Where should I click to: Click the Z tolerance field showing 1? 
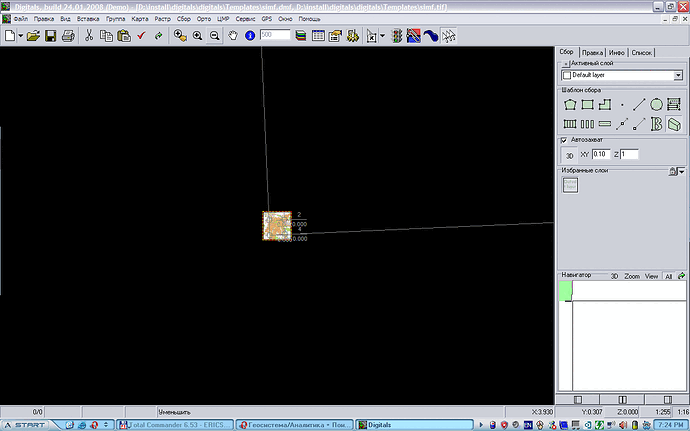(x=629, y=154)
